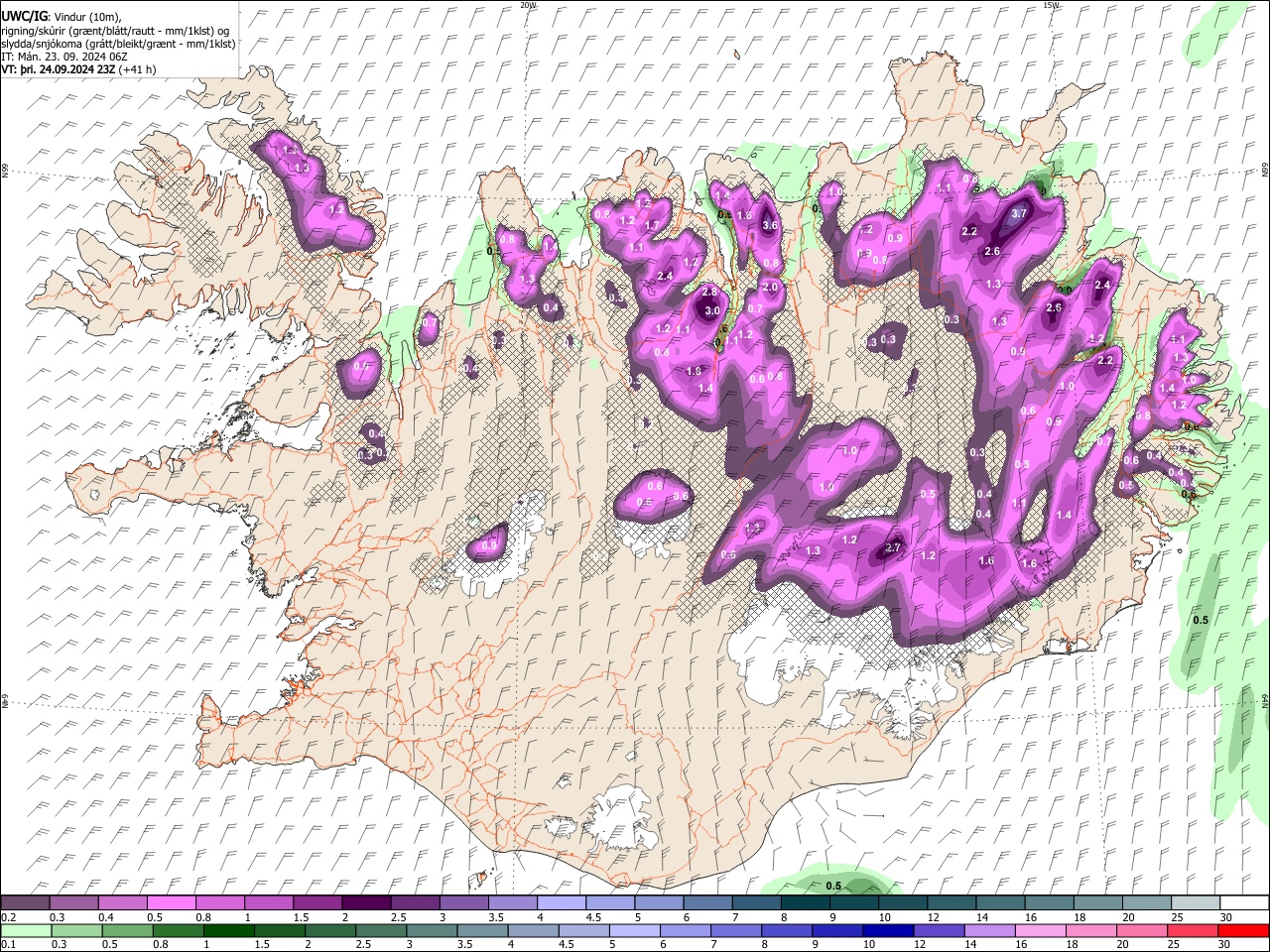Pick the top row legend swatch labeled 14
The width and height of the screenshot is (1270, 952).
point(998,902)
